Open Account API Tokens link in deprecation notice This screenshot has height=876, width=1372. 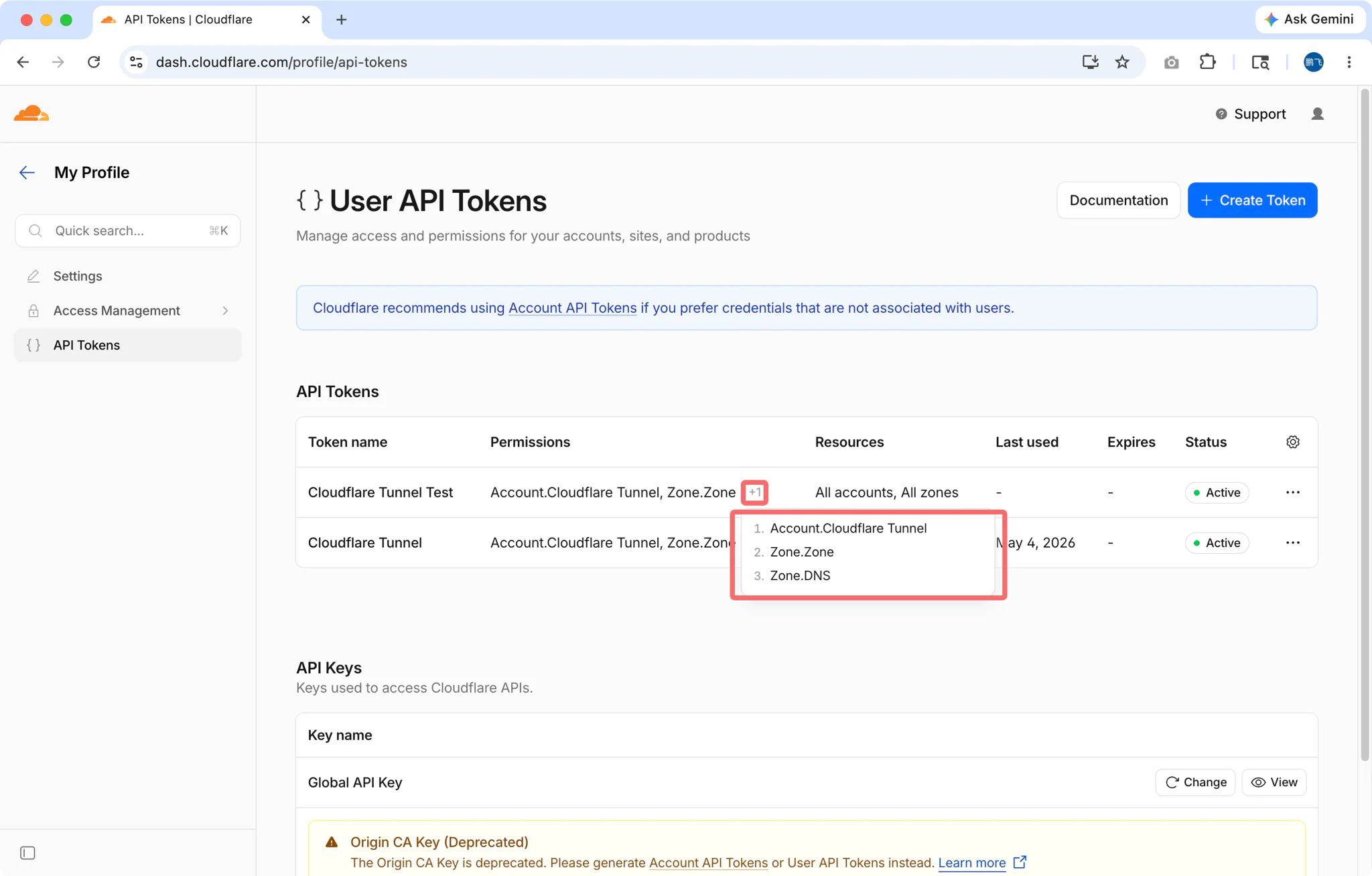click(x=708, y=863)
